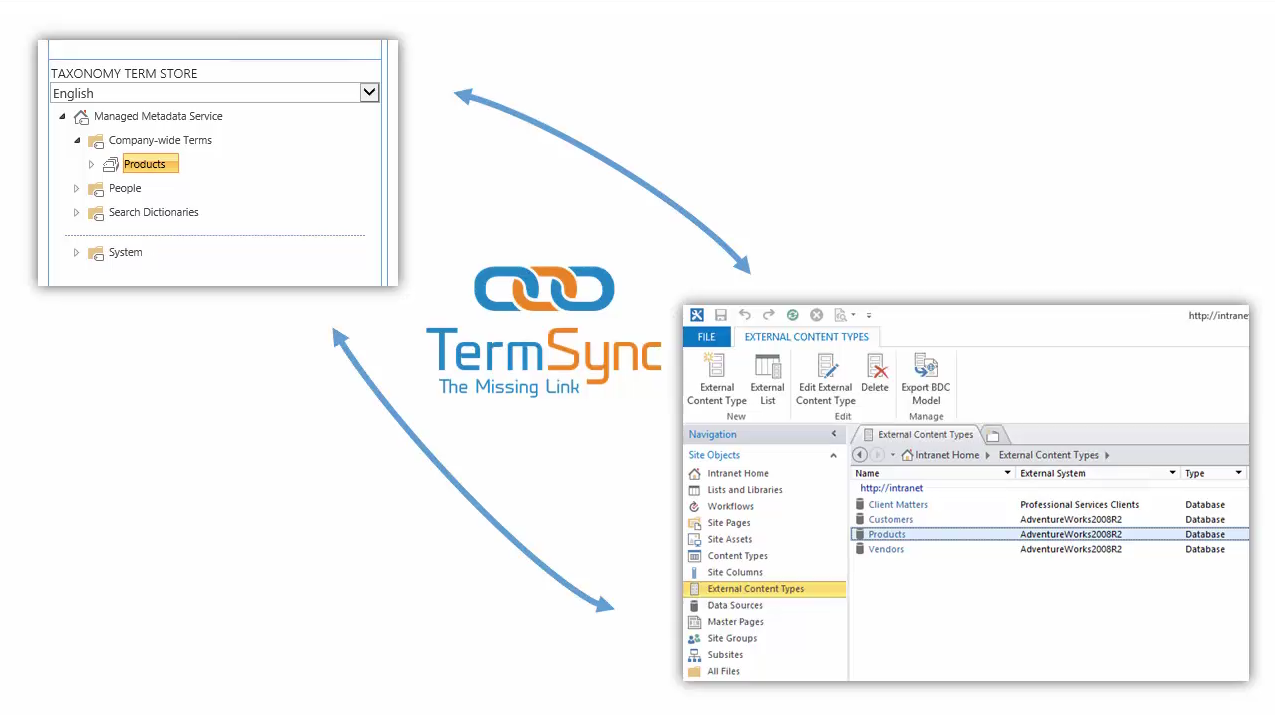Viewport: 1275px width, 715px height.
Task: Open Master Pages in Site Objects
Action: click(x=735, y=622)
